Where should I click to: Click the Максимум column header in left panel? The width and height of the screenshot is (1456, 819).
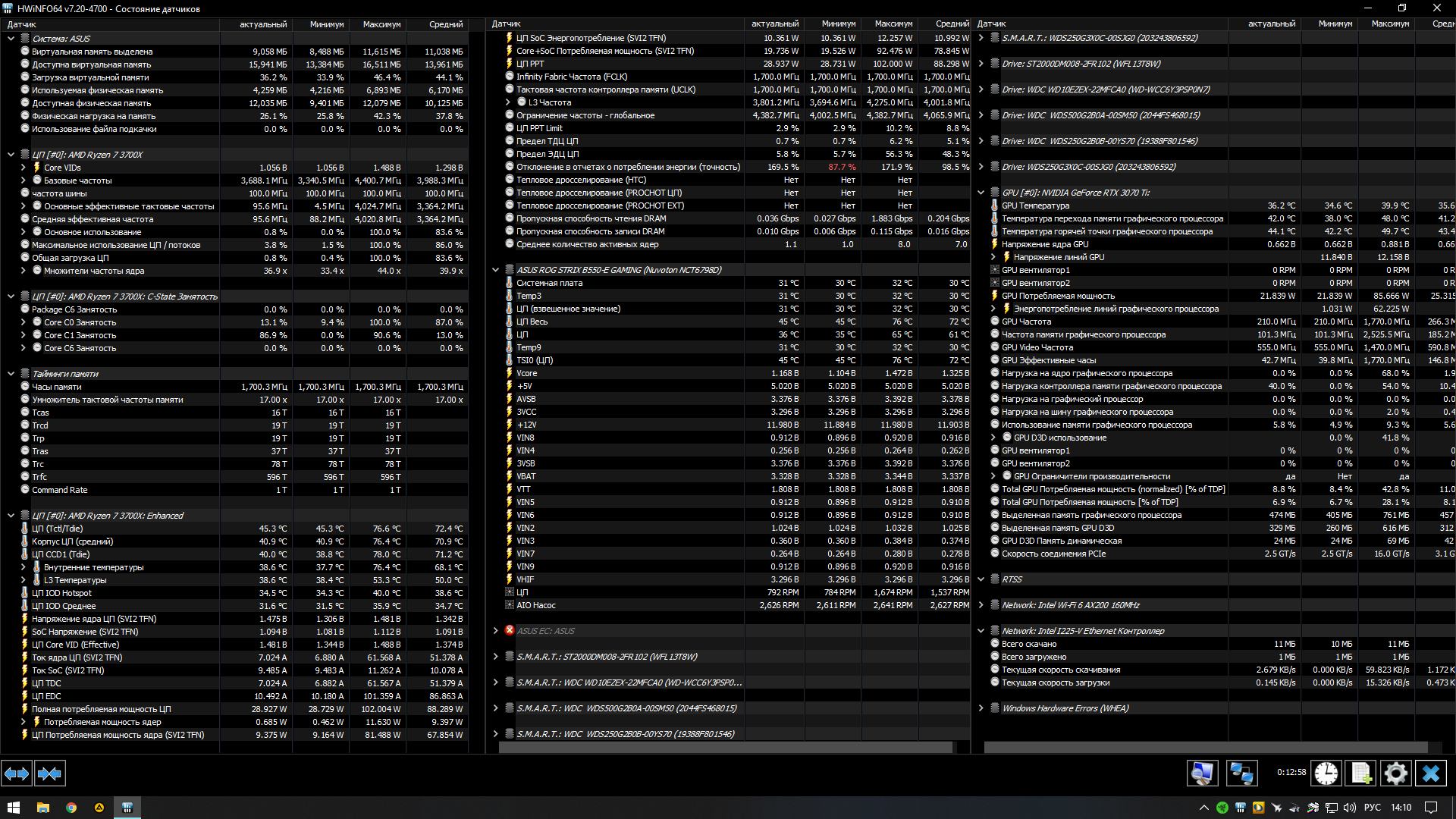click(x=381, y=24)
